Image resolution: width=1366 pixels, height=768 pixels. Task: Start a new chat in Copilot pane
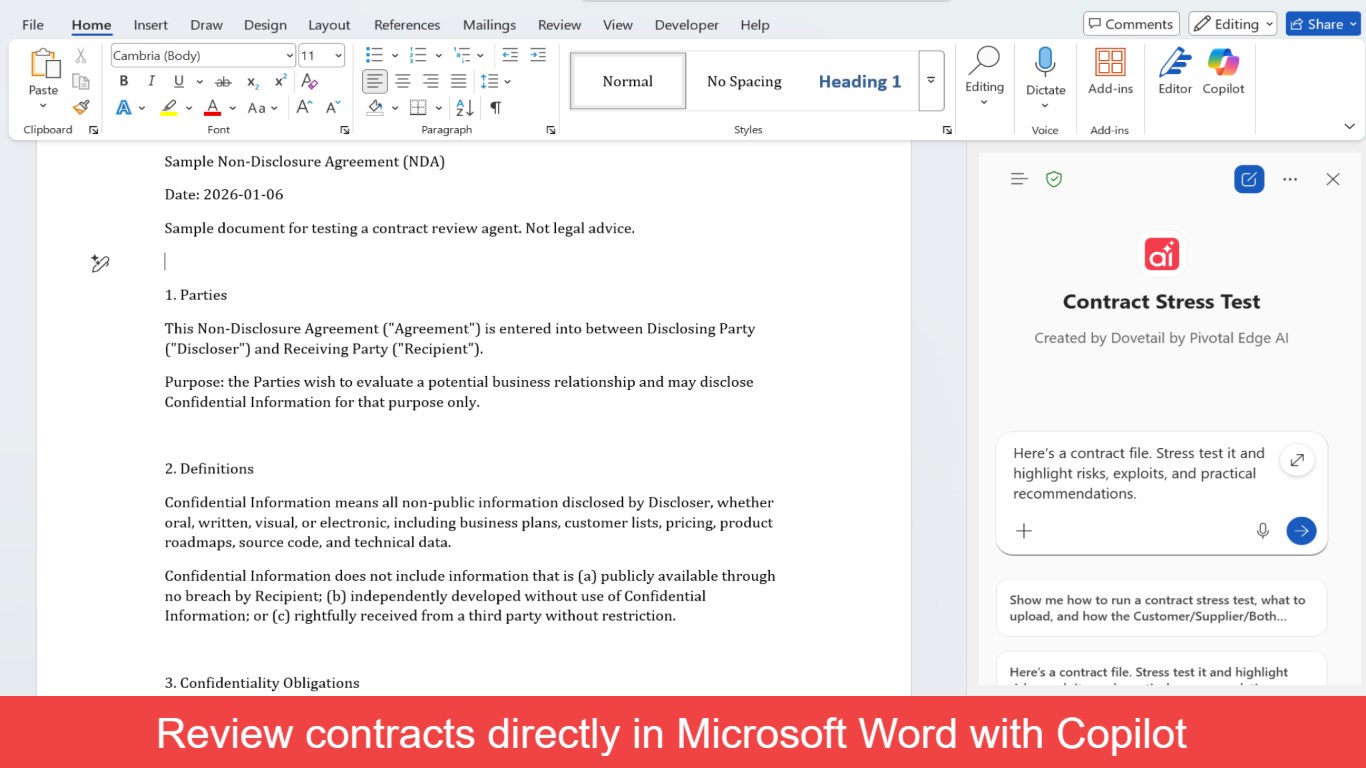tap(1249, 179)
